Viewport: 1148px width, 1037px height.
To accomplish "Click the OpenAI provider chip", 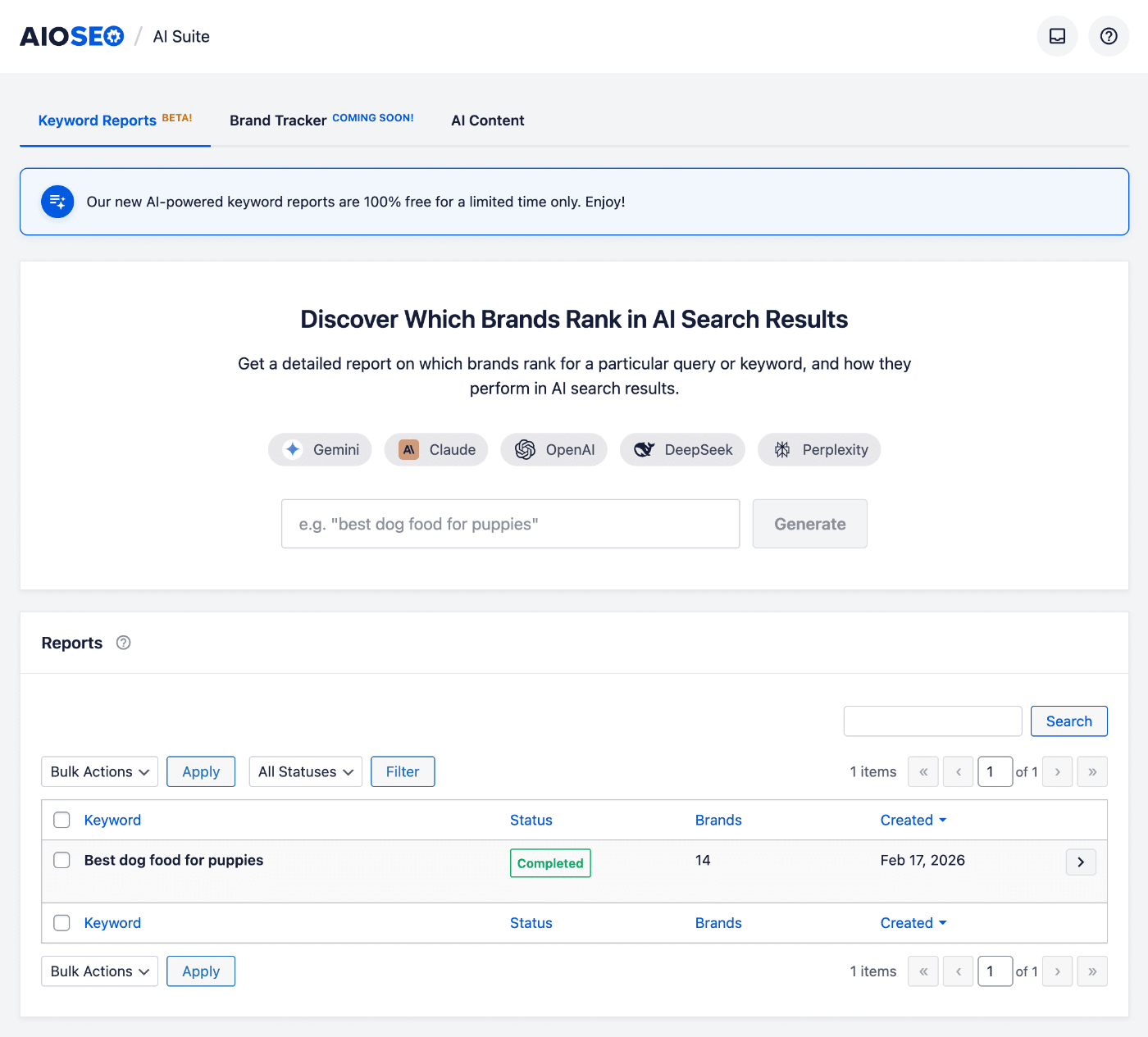I will (x=553, y=449).
